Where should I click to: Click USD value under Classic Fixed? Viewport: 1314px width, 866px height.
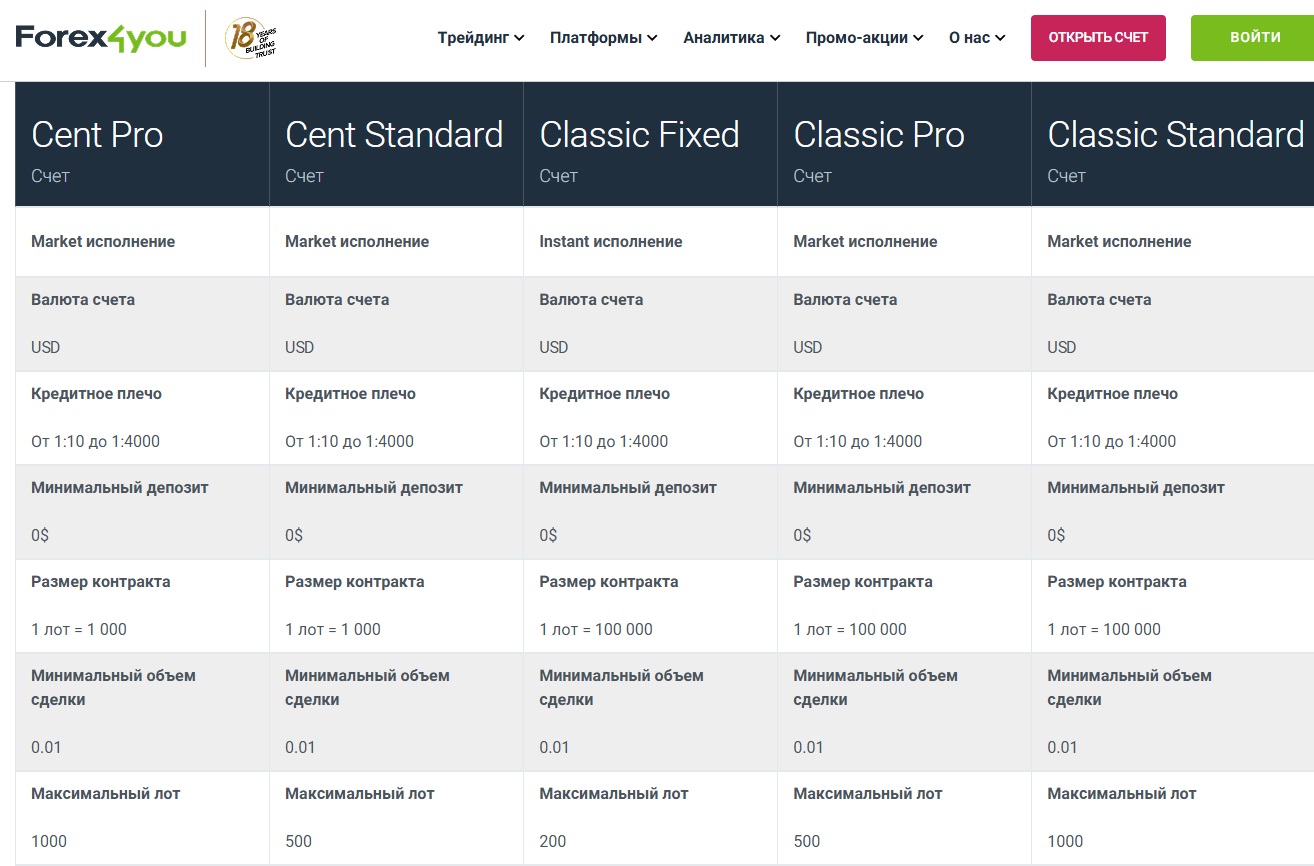(554, 347)
